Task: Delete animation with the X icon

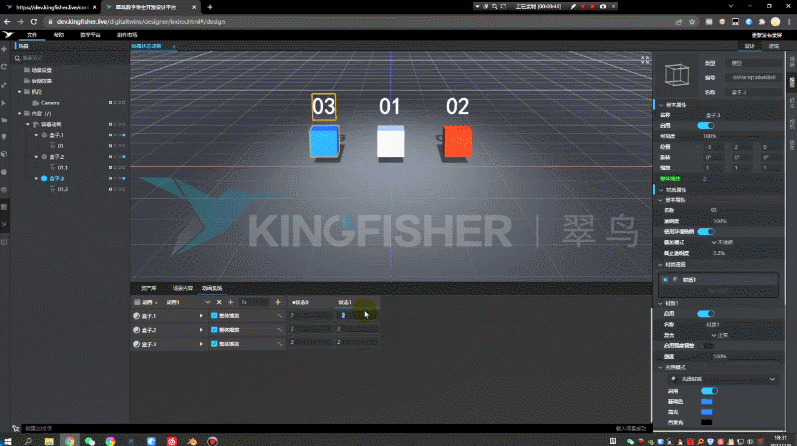Action: click(219, 302)
